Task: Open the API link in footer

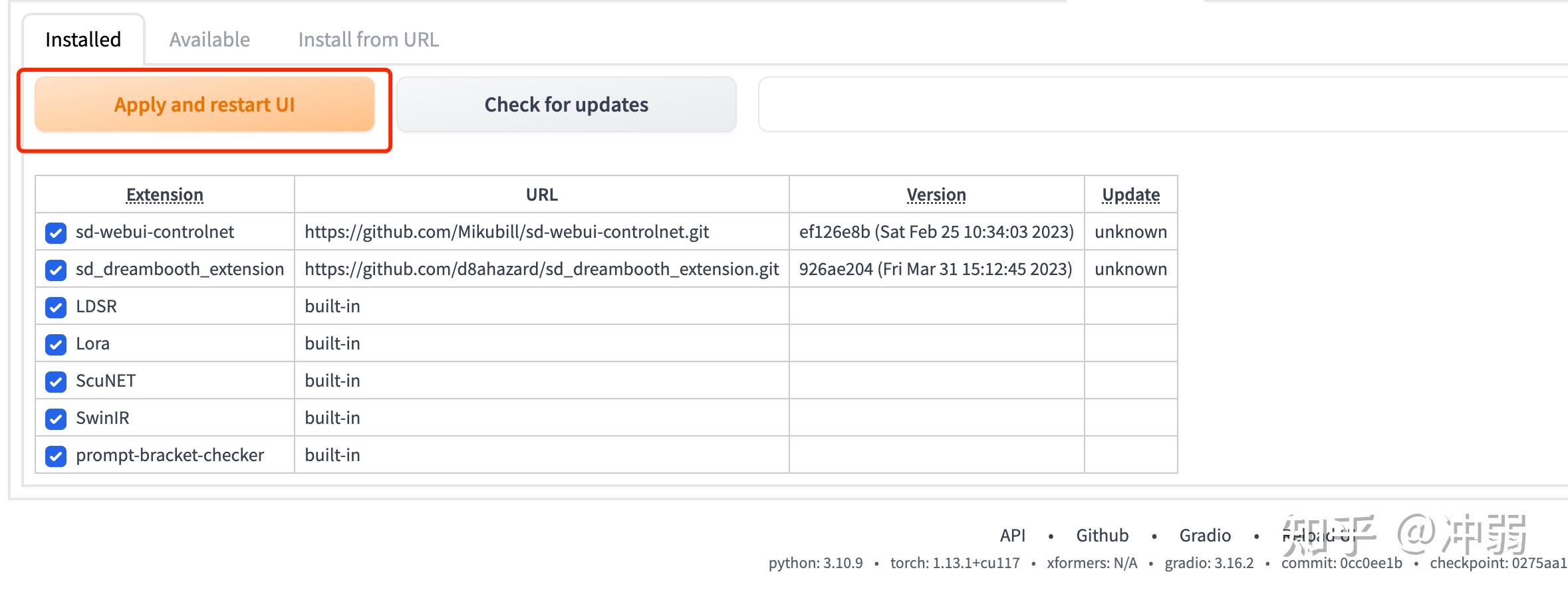Action: 1013,535
